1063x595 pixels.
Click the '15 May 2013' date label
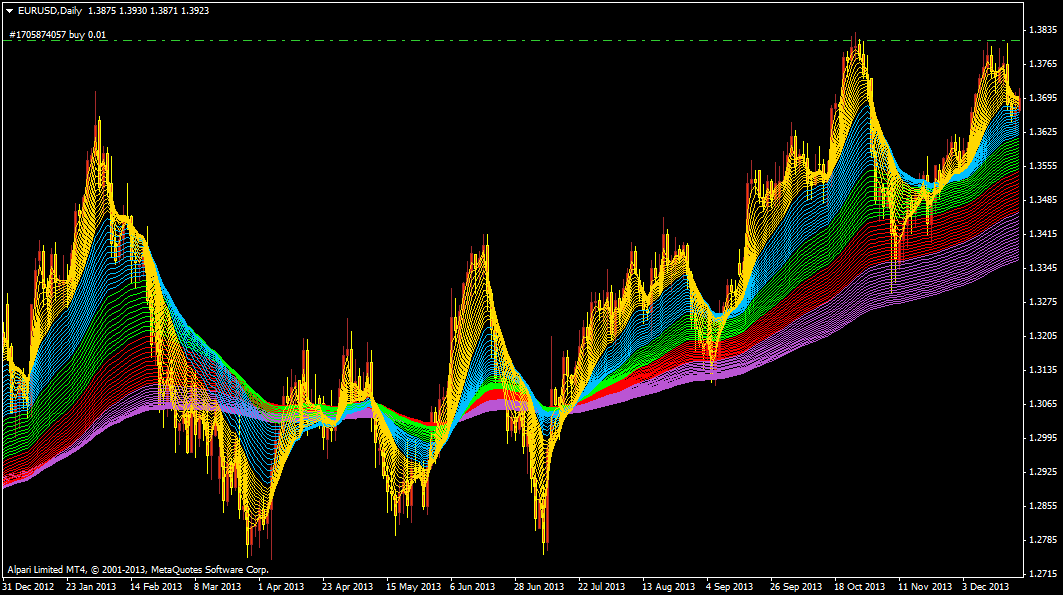tap(413, 587)
